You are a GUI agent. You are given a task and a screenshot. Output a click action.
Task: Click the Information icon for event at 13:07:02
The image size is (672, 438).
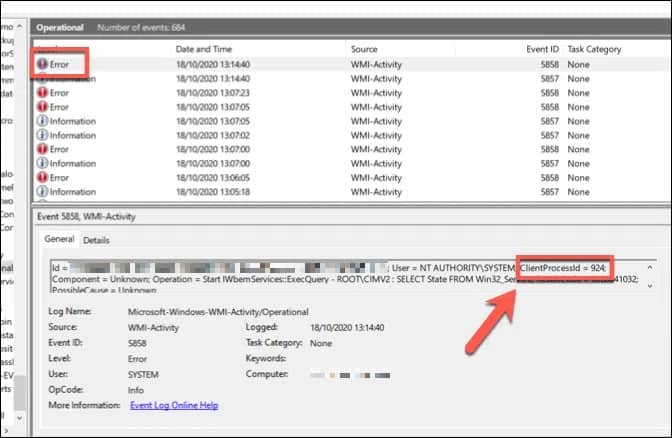click(x=42, y=135)
